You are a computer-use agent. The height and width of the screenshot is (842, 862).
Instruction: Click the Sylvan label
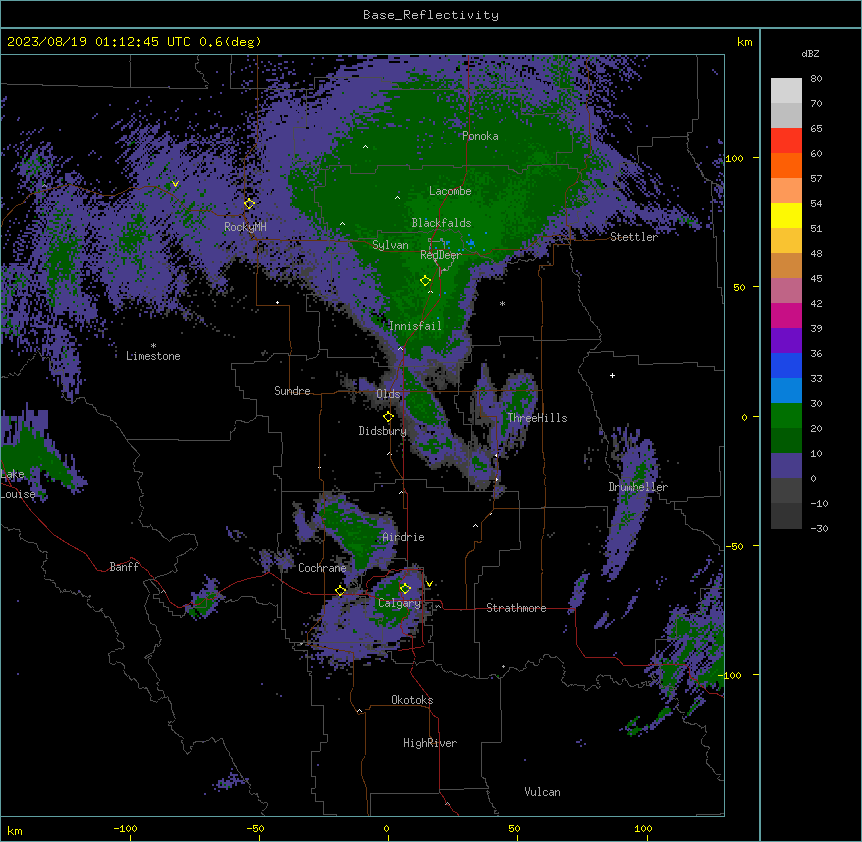point(390,245)
